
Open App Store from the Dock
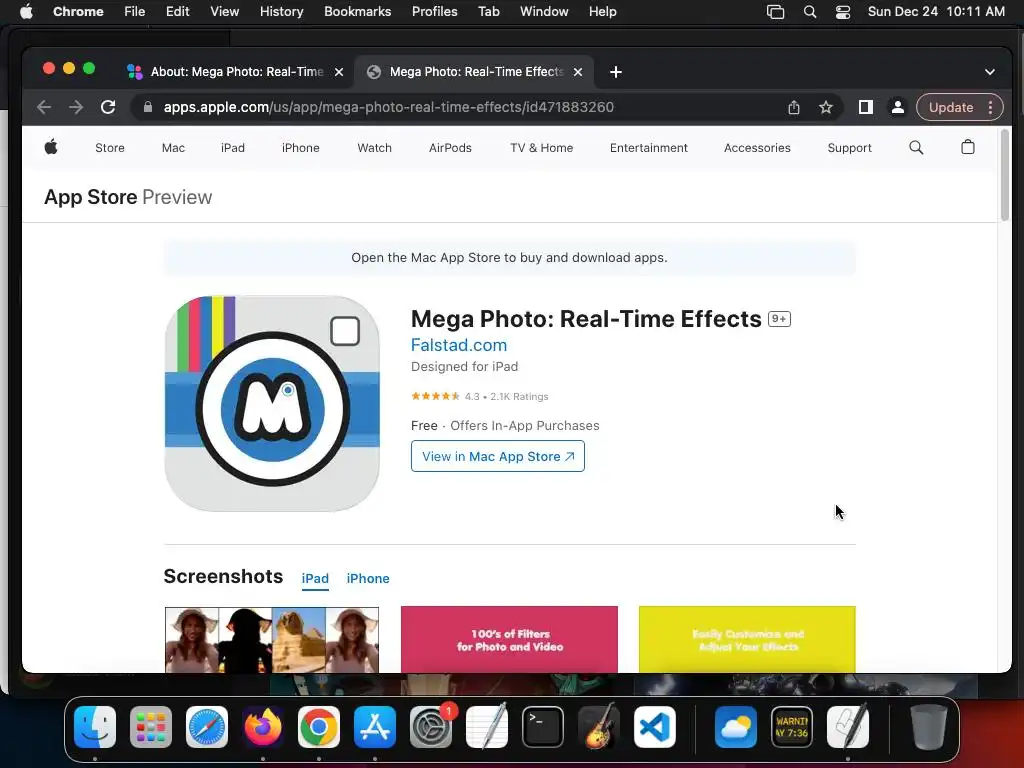(x=375, y=727)
